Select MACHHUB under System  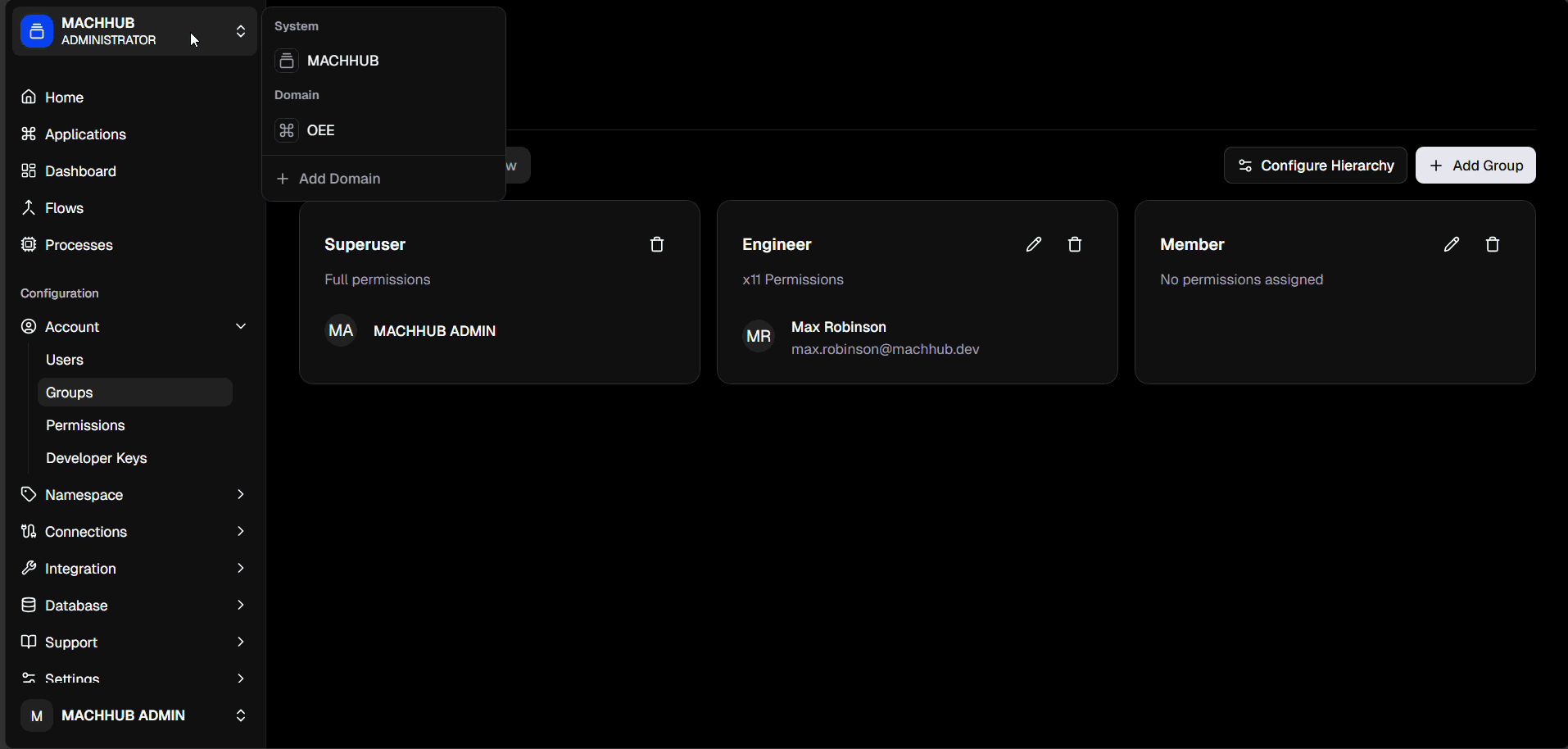tap(383, 61)
